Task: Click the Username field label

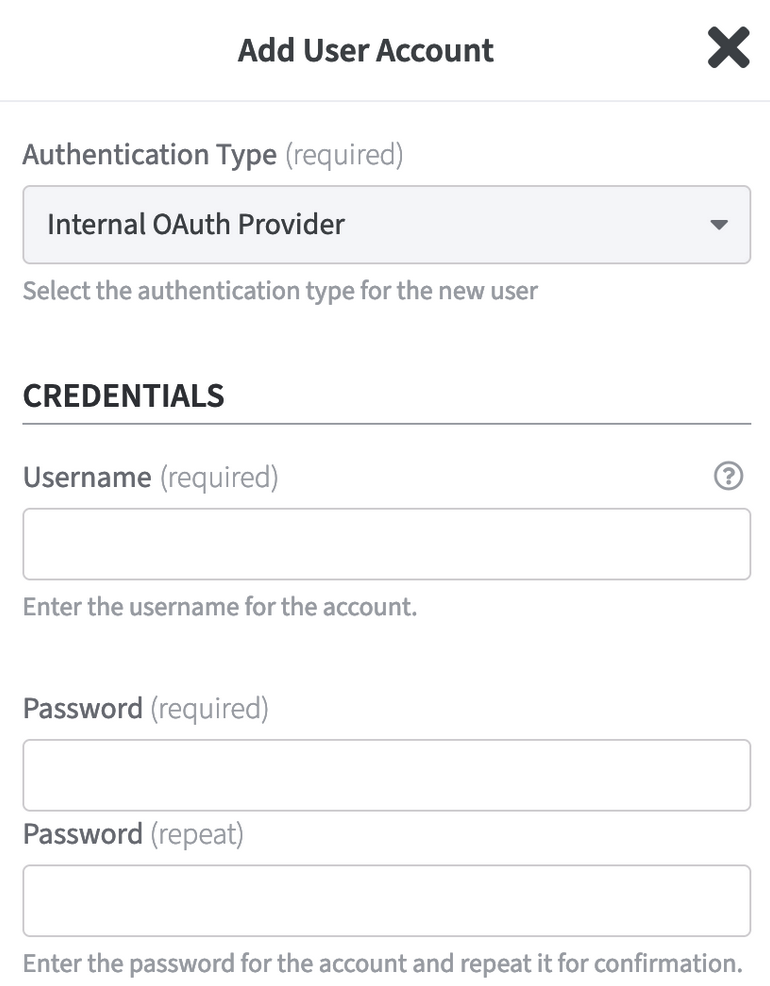Action: click(x=87, y=477)
